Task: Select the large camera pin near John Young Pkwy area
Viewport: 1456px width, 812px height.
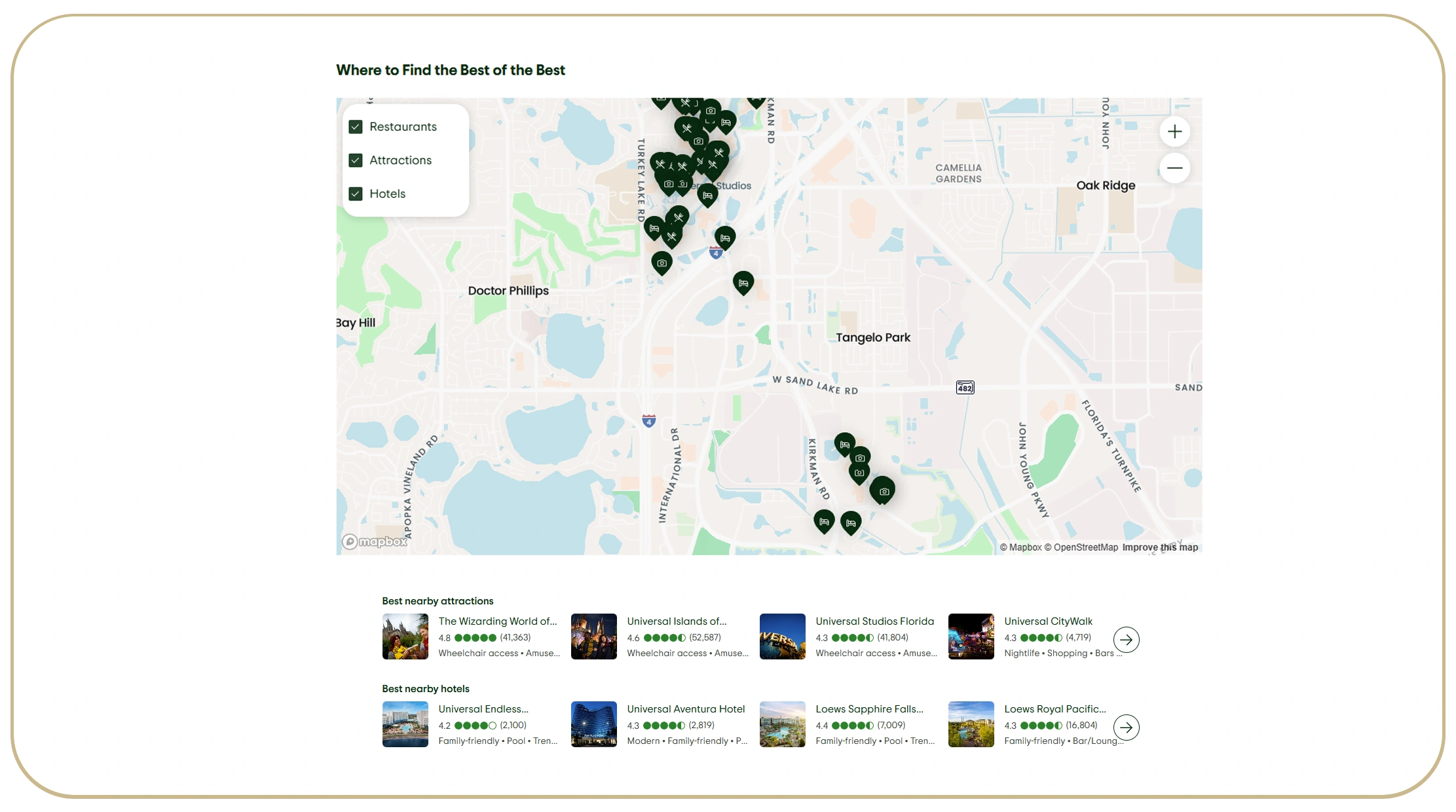Action: (x=883, y=490)
